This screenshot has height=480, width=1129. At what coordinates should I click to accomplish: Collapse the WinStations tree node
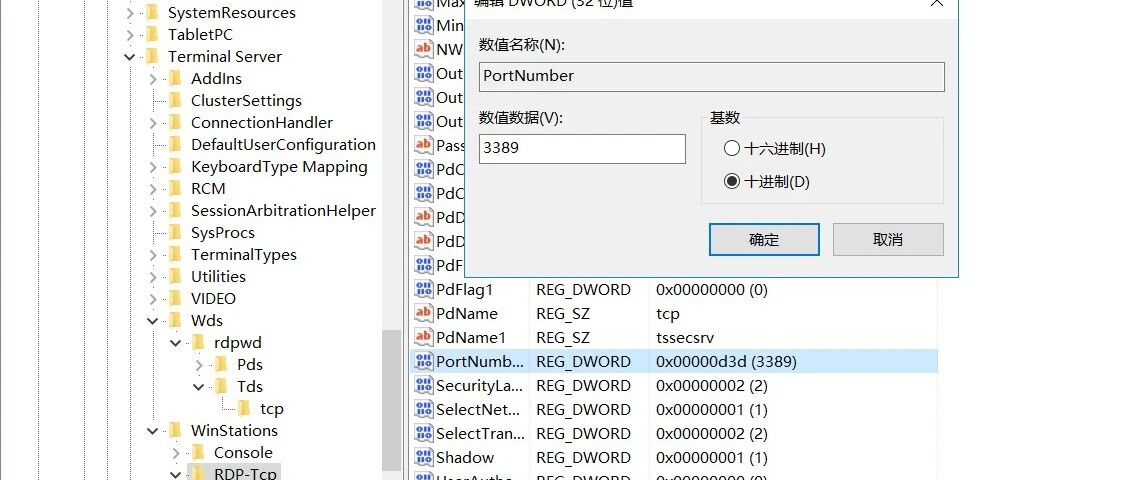pos(153,431)
